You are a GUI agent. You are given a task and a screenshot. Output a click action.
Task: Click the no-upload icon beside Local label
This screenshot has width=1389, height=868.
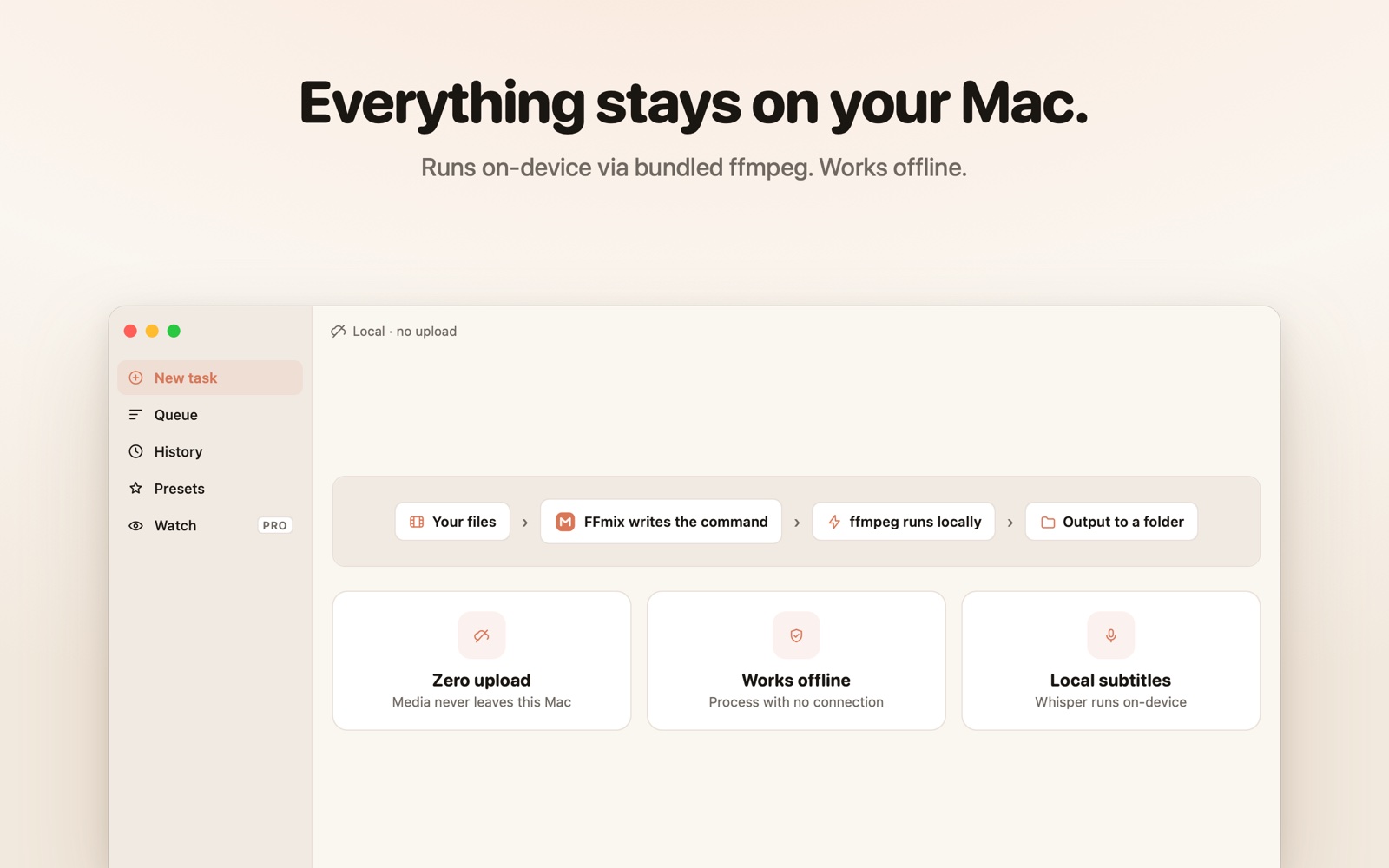click(x=339, y=331)
